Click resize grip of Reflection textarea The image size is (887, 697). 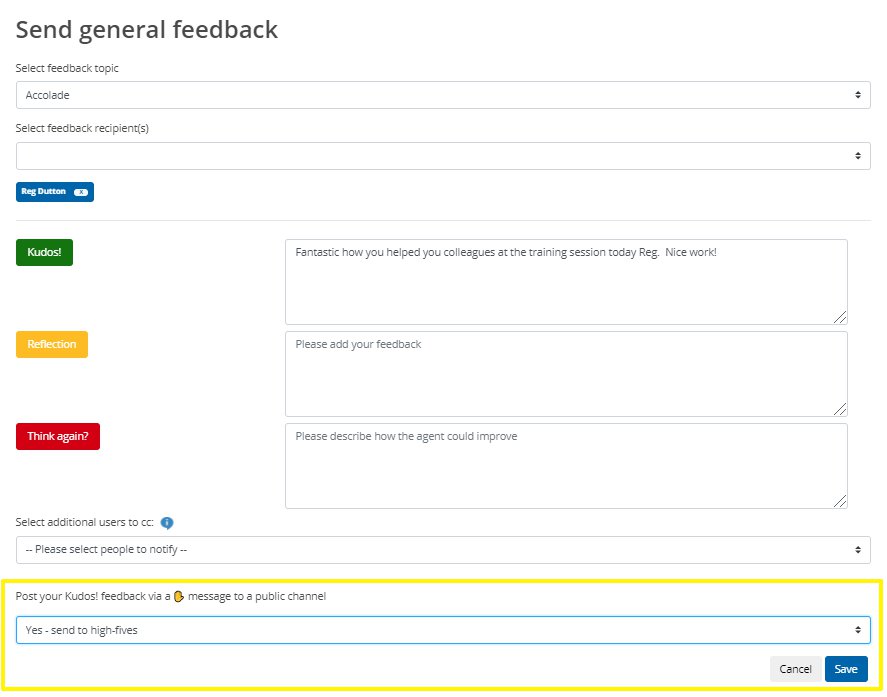click(x=840, y=410)
